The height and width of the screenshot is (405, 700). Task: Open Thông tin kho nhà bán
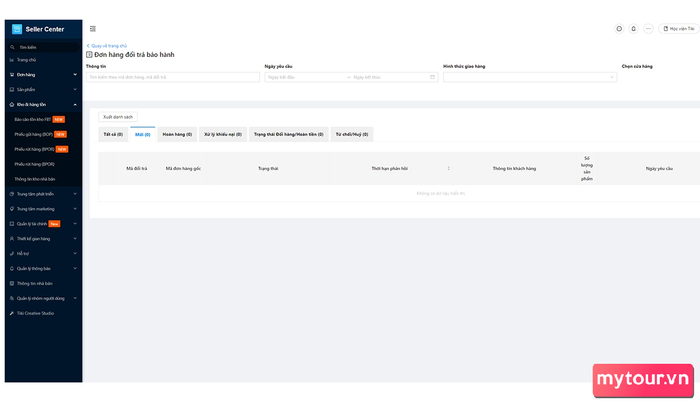pyautogui.click(x=35, y=179)
